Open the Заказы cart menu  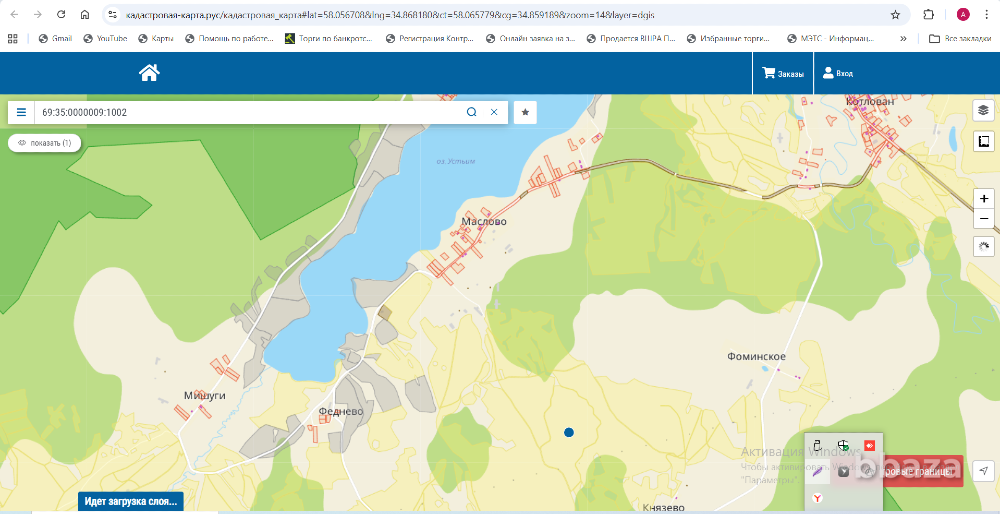(x=782, y=73)
